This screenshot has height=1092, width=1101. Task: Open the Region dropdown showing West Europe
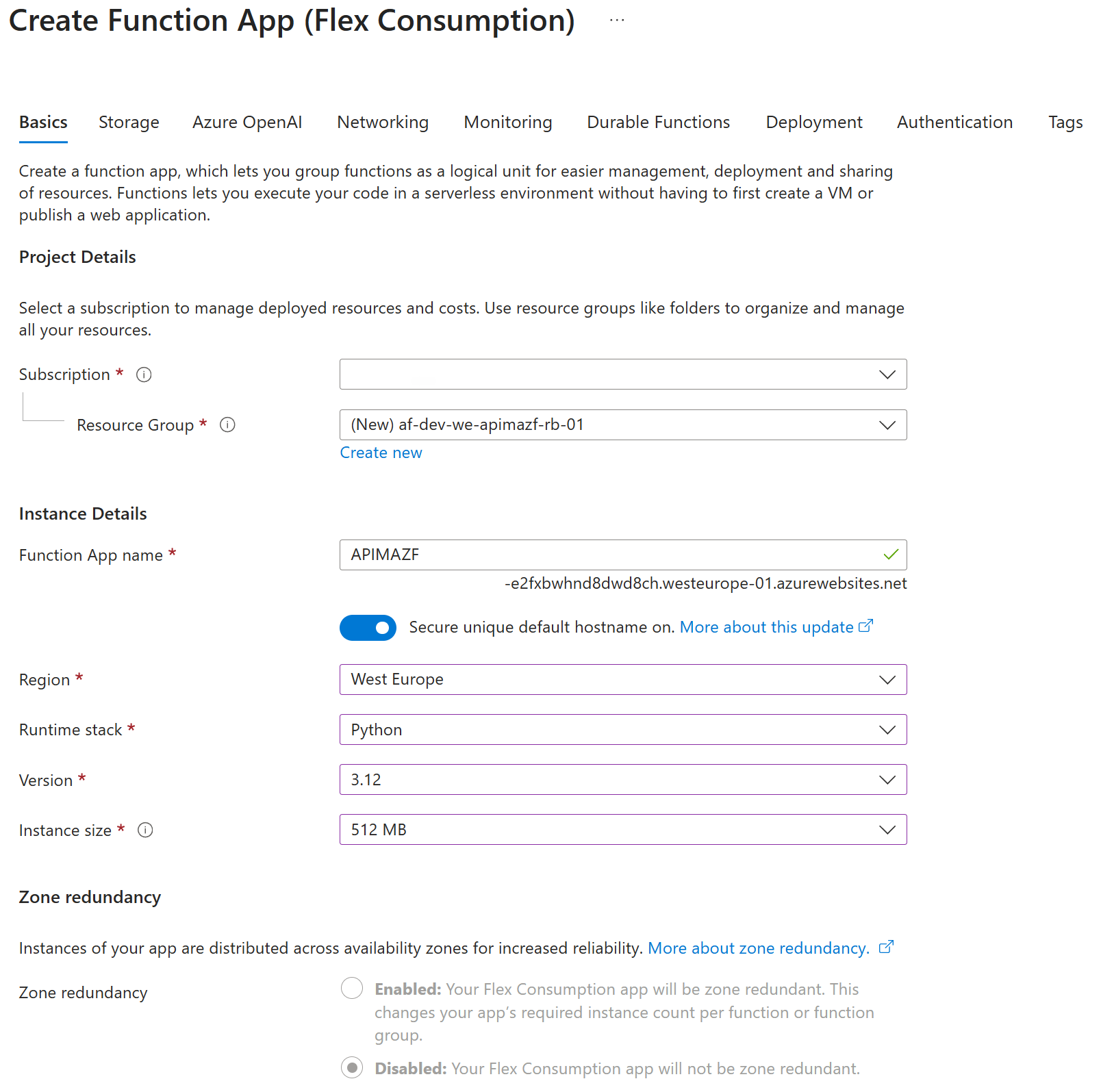(622, 680)
